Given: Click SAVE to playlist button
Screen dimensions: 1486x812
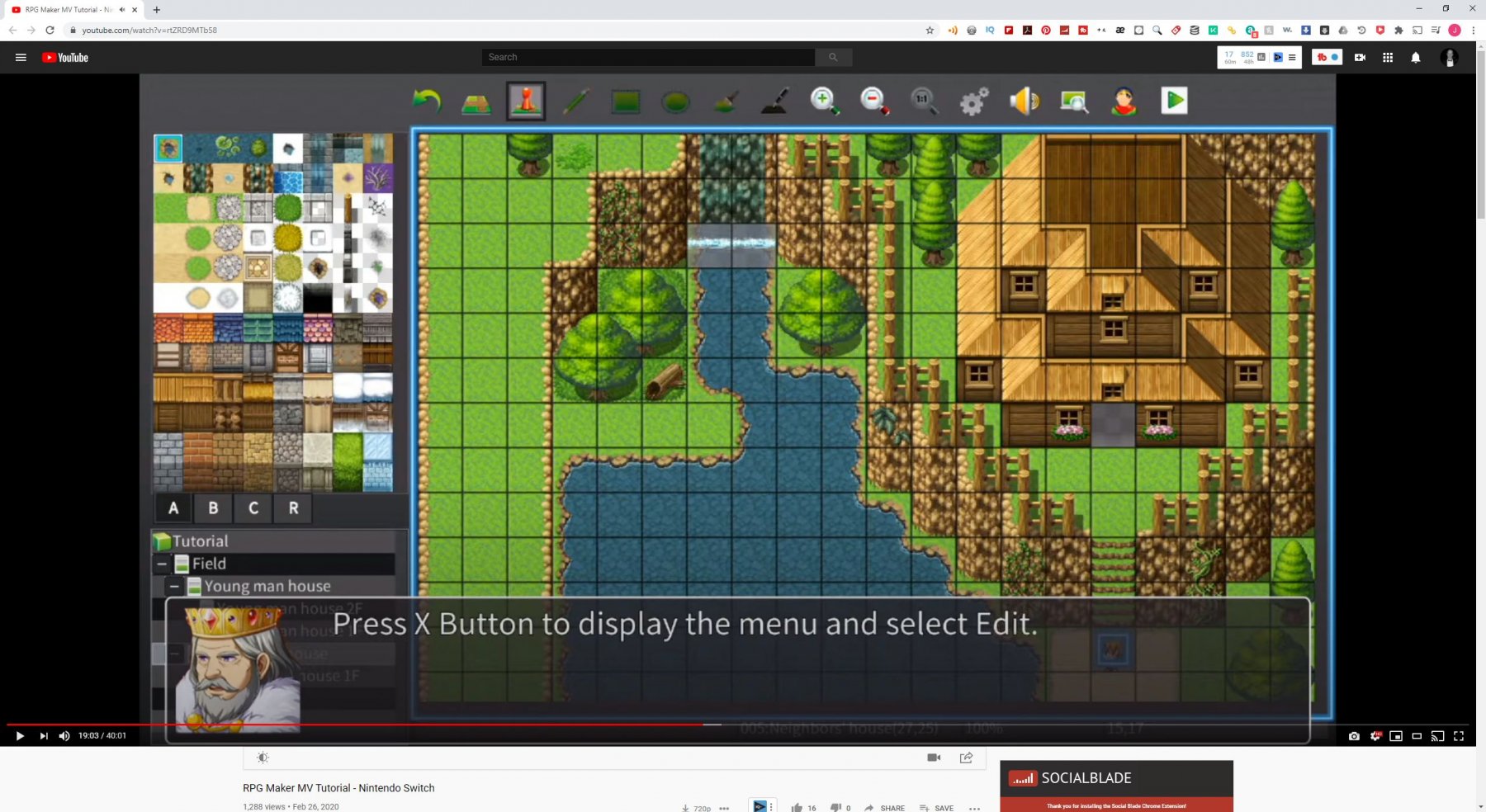Looking at the screenshot, I should (936, 808).
